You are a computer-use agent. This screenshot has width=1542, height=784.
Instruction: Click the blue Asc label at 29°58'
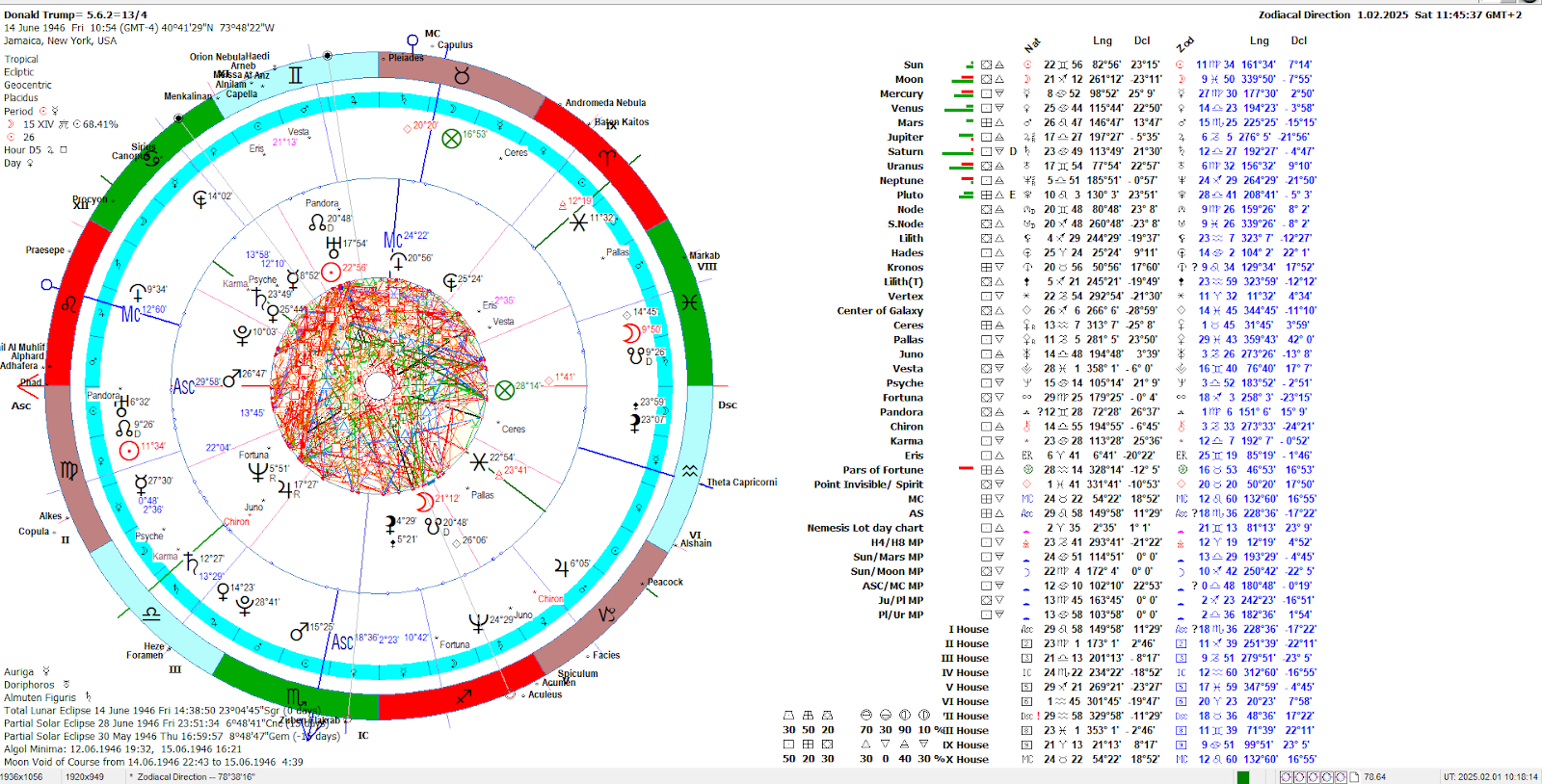[183, 386]
